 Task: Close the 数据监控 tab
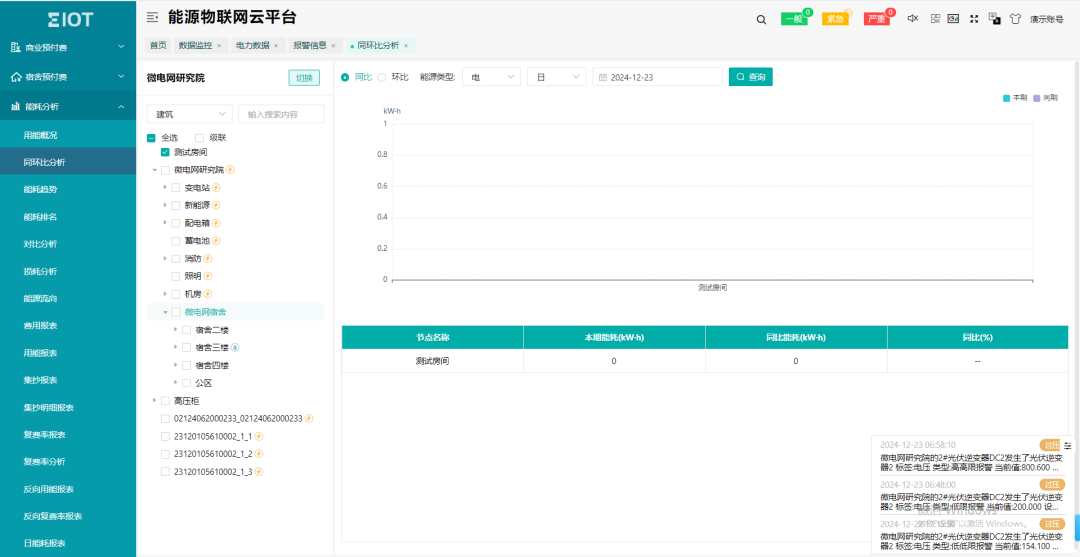tap(219, 46)
